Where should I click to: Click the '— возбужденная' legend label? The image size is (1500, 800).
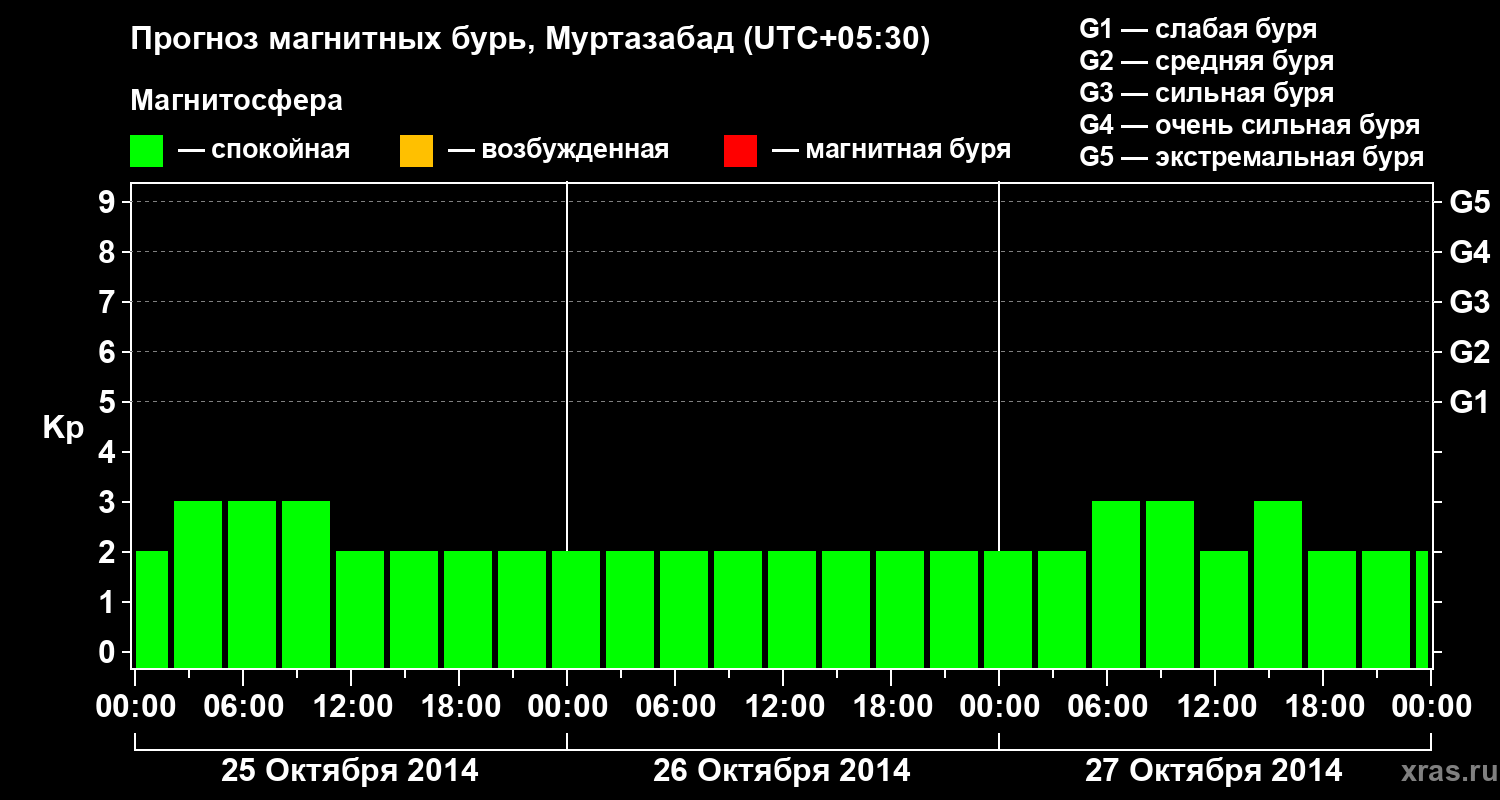(558, 150)
